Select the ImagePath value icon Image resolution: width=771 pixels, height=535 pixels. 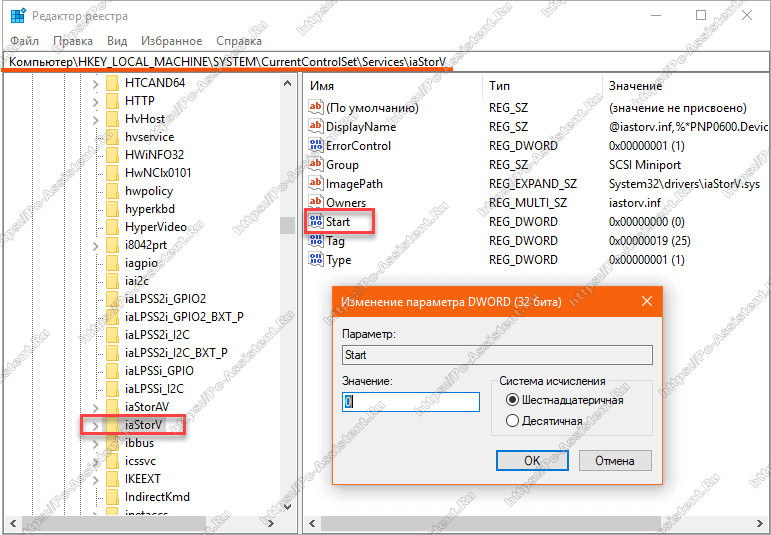(x=315, y=184)
